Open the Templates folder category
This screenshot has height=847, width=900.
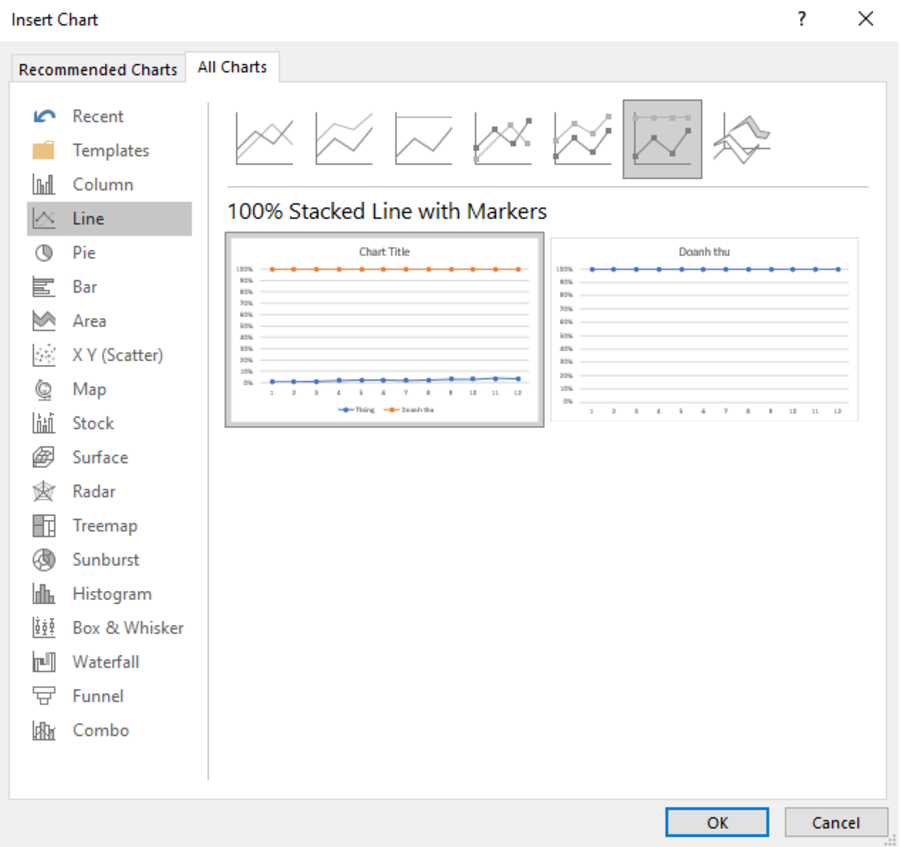tap(110, 150)
